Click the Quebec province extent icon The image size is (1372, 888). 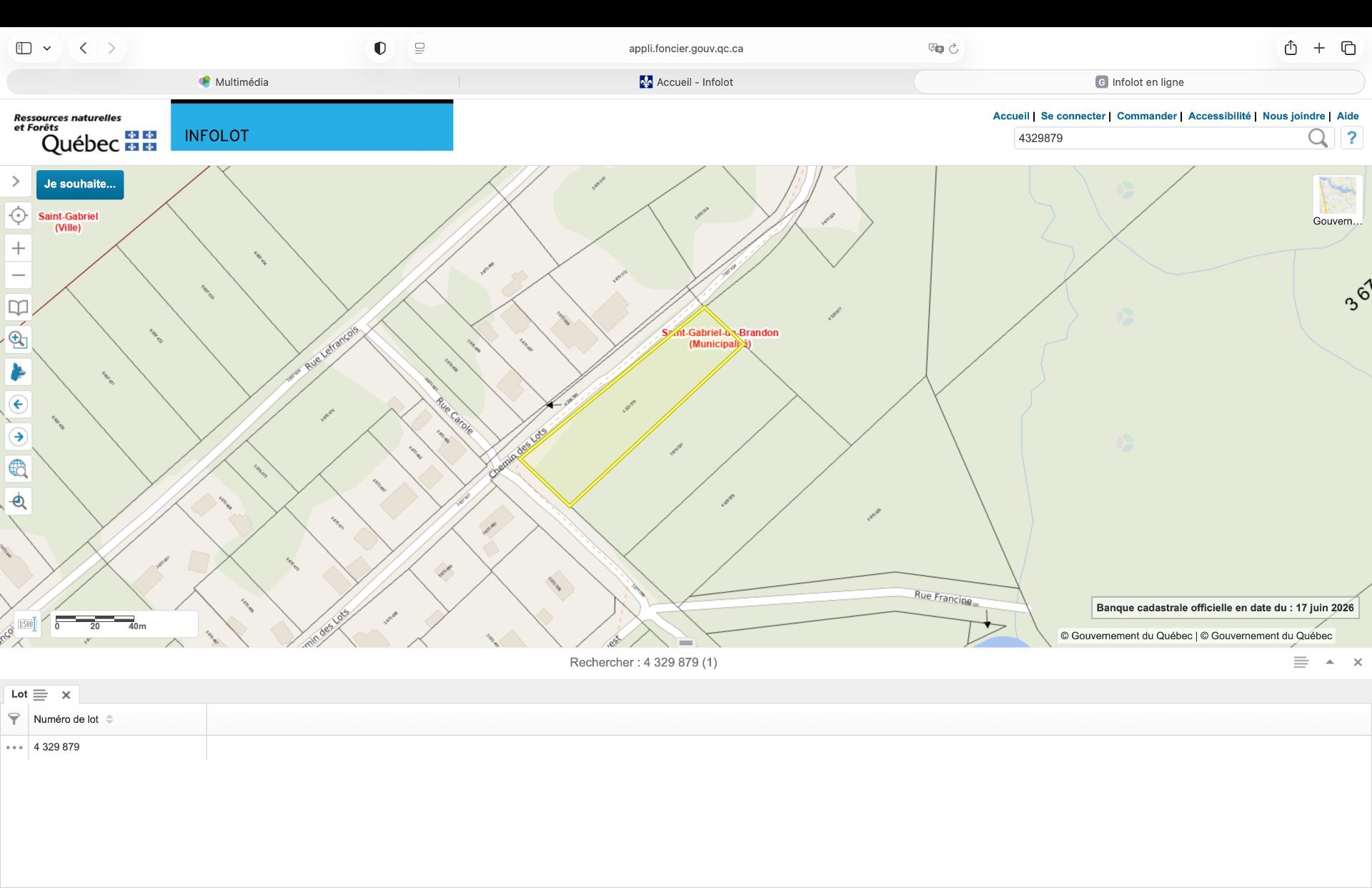coord(19,372)
